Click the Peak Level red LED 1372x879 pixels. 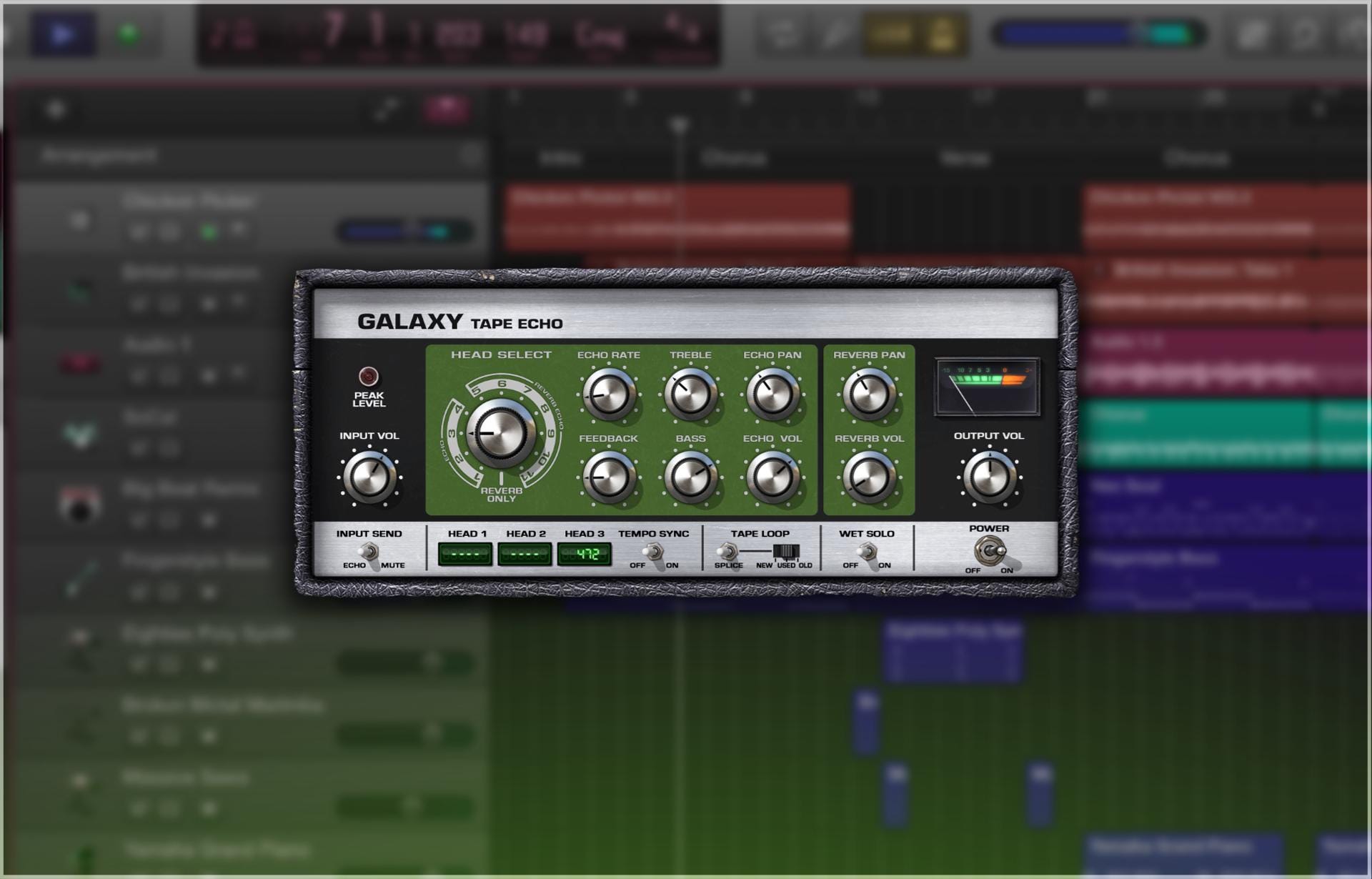369,376
